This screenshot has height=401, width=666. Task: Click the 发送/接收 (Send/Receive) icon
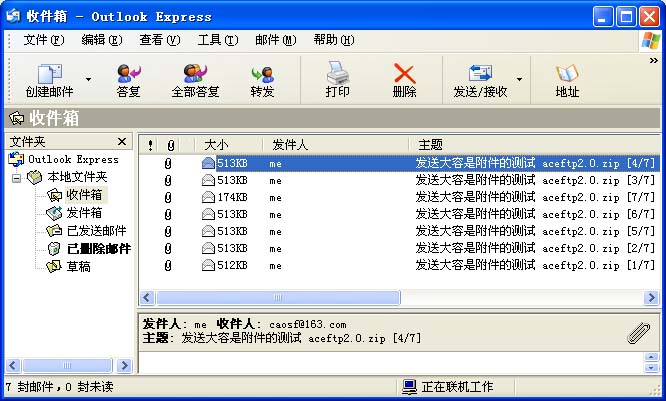(x=480, y=74)
